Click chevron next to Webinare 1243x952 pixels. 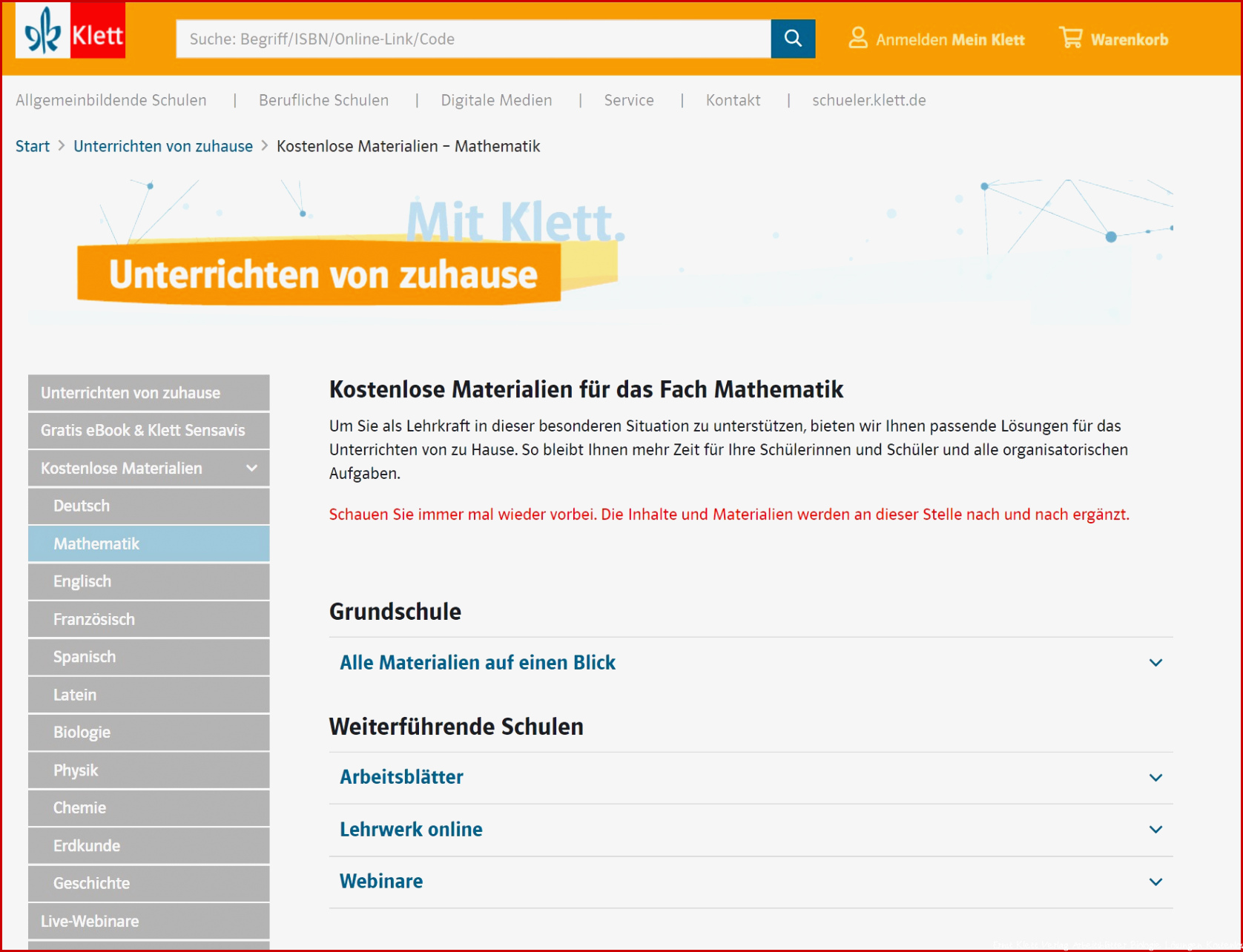(x=1155, y=882)
